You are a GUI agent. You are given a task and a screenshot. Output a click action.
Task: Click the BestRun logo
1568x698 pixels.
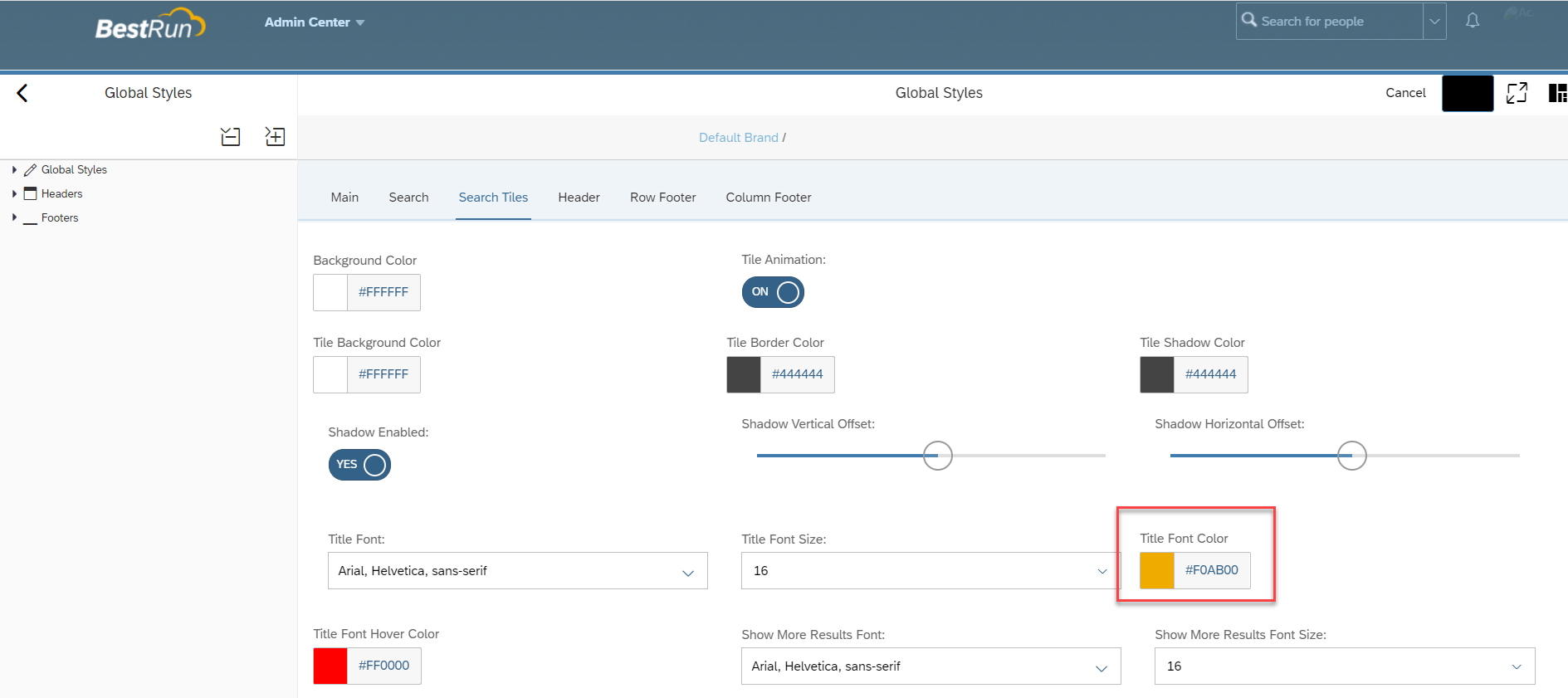click(x=150, y=24)
